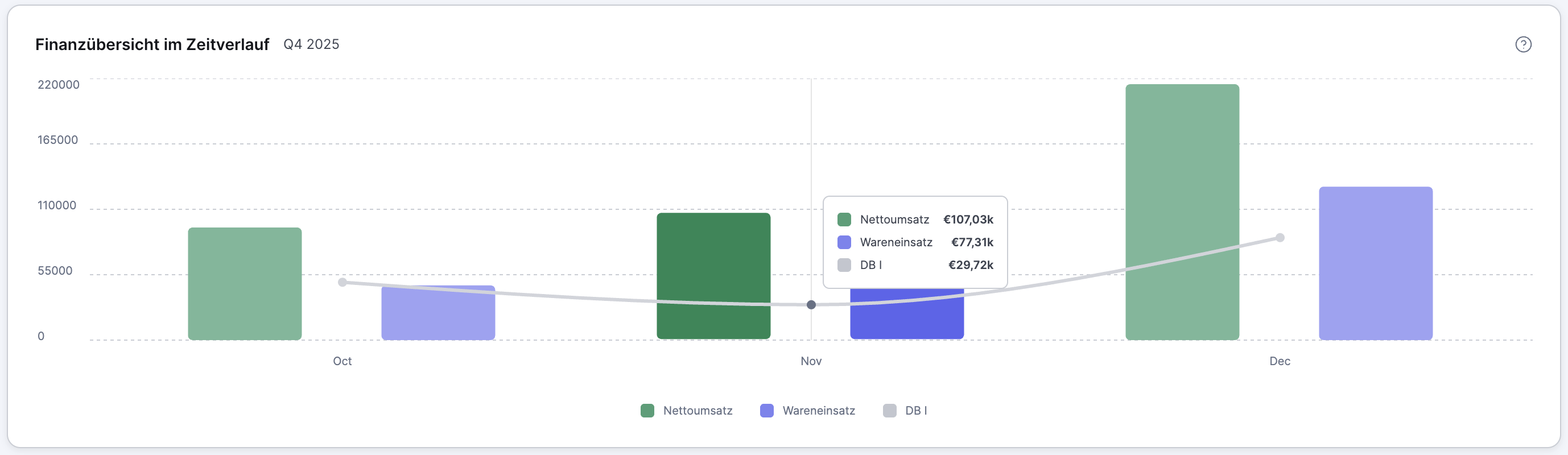Click the Finanzübersicht im Zeitverlauf title

click(x=152, y=44)
